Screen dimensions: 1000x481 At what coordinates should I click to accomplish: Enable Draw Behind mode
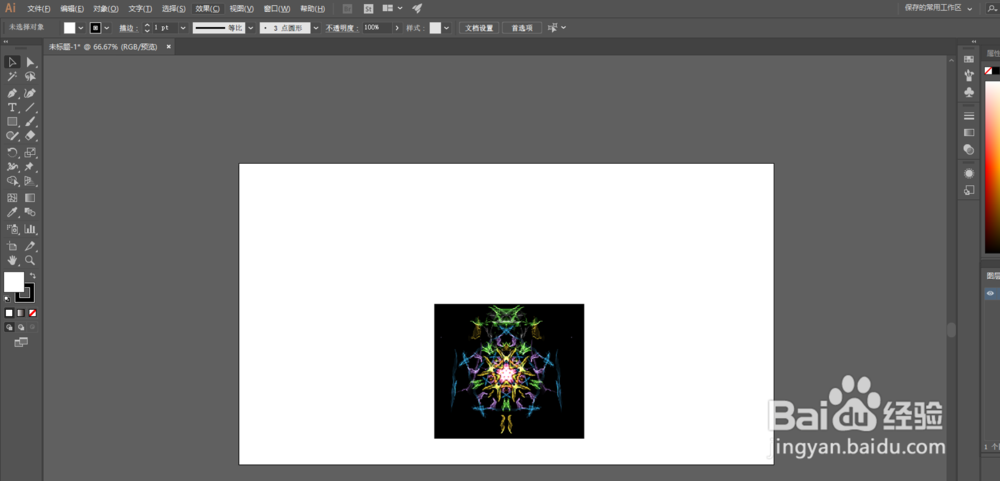(21, 327)
